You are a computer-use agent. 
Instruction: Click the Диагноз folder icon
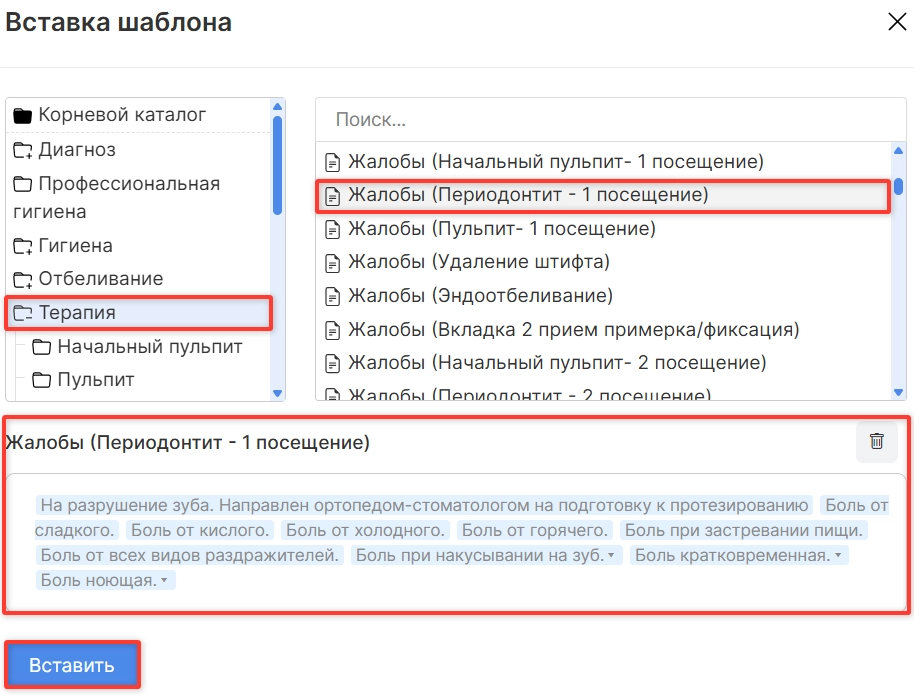coord(22,151)
